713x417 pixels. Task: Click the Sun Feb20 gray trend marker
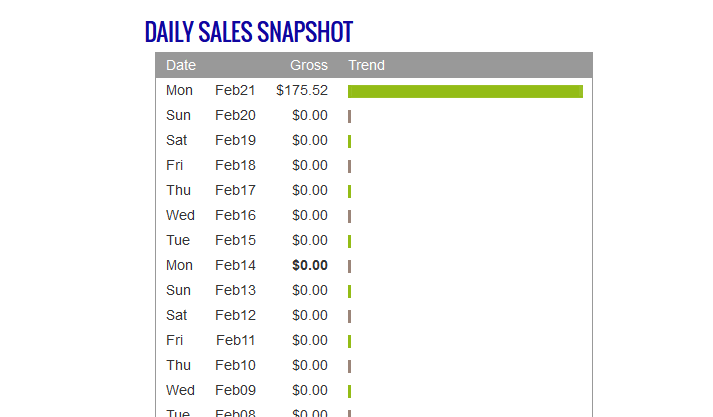(349, 116)
